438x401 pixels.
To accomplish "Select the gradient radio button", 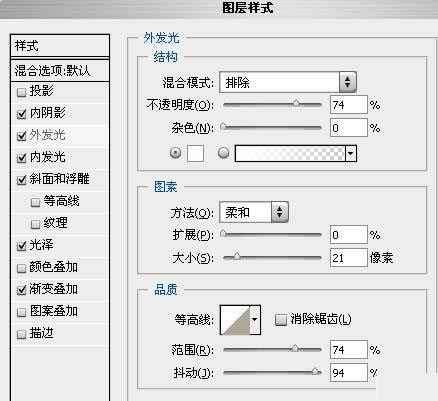I will tap(223, 153).
